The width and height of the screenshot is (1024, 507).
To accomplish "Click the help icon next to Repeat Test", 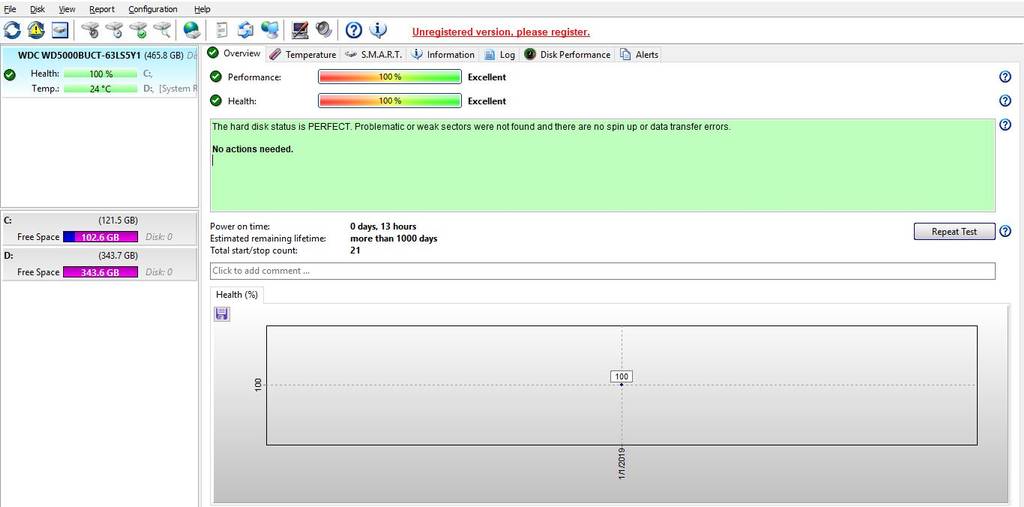I will pos(1005,231).
